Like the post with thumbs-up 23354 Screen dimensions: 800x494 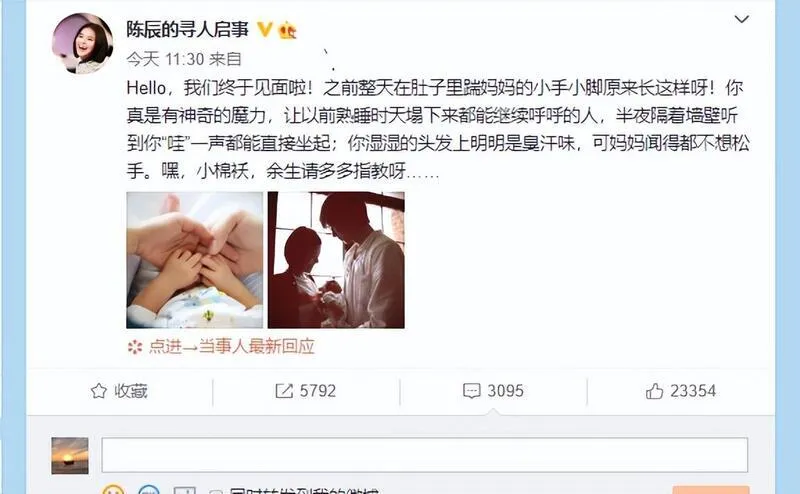point(681,391)
